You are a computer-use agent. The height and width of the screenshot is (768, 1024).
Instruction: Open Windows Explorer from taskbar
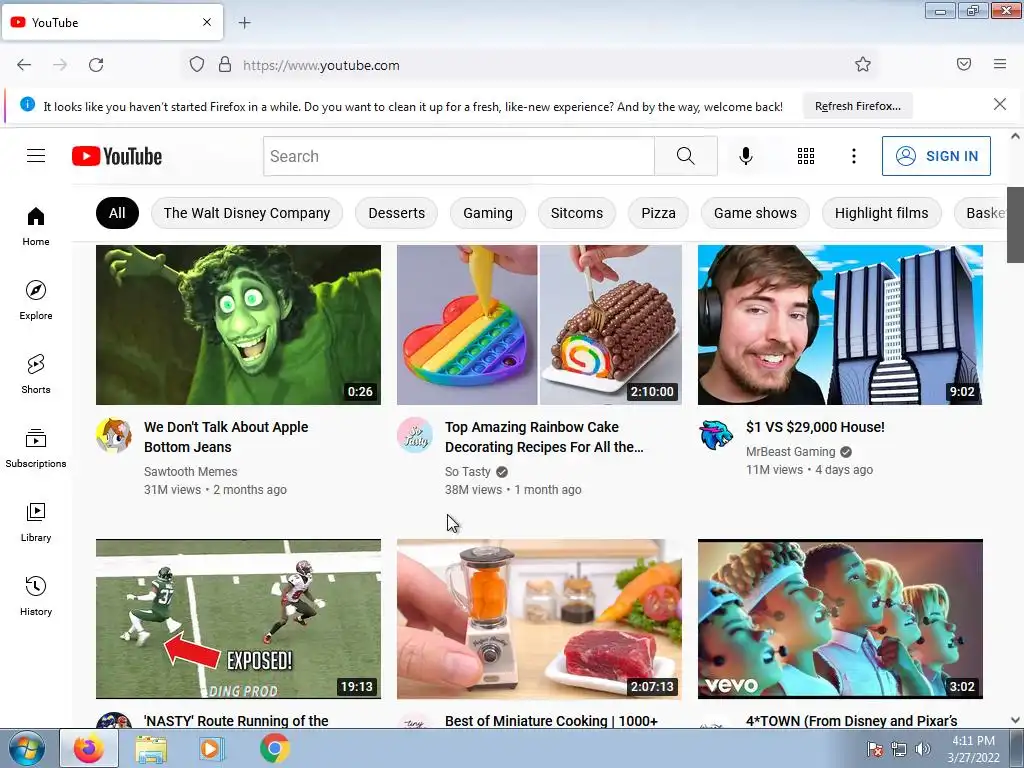point(151,748)
